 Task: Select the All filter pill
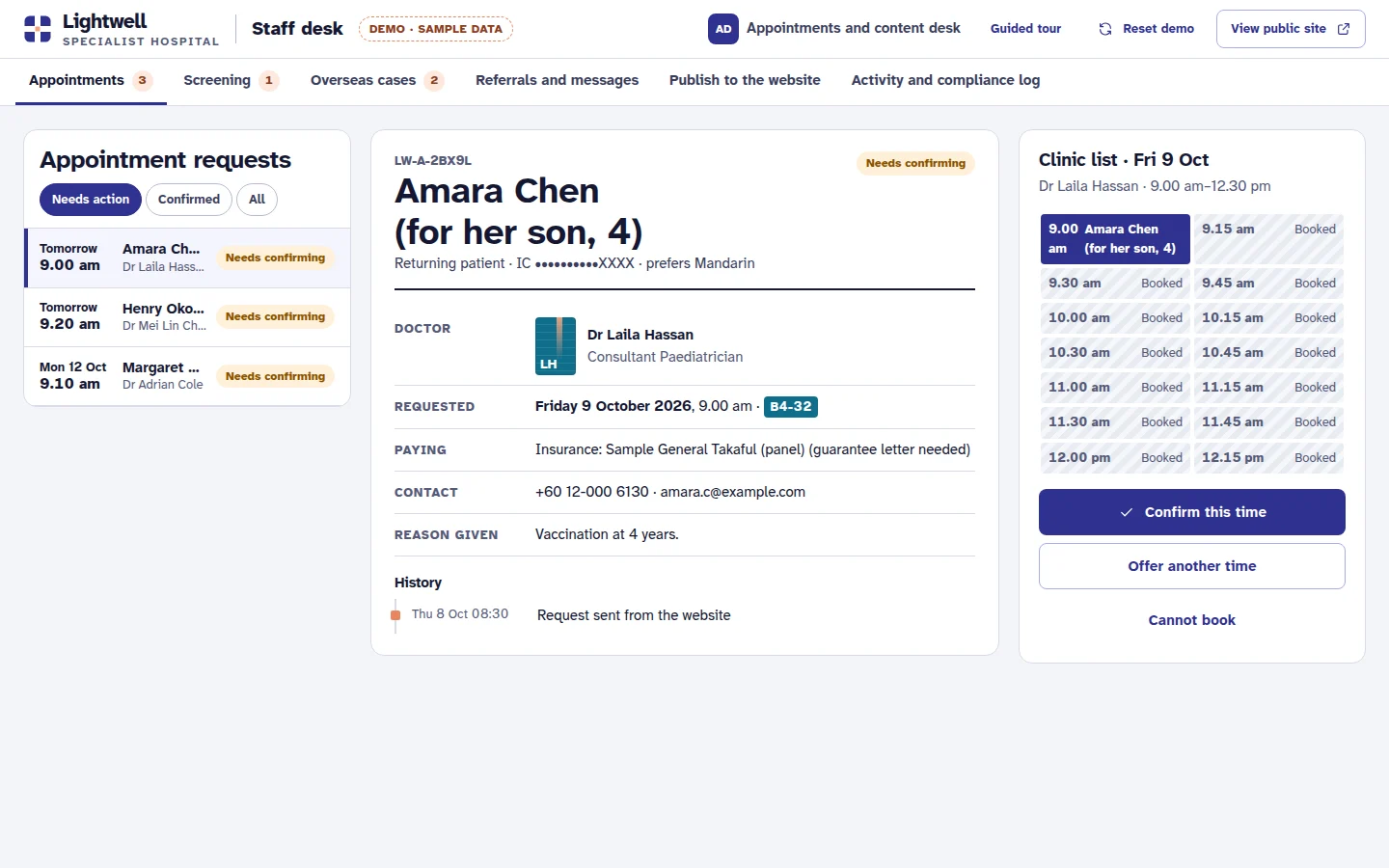(257, 200)
